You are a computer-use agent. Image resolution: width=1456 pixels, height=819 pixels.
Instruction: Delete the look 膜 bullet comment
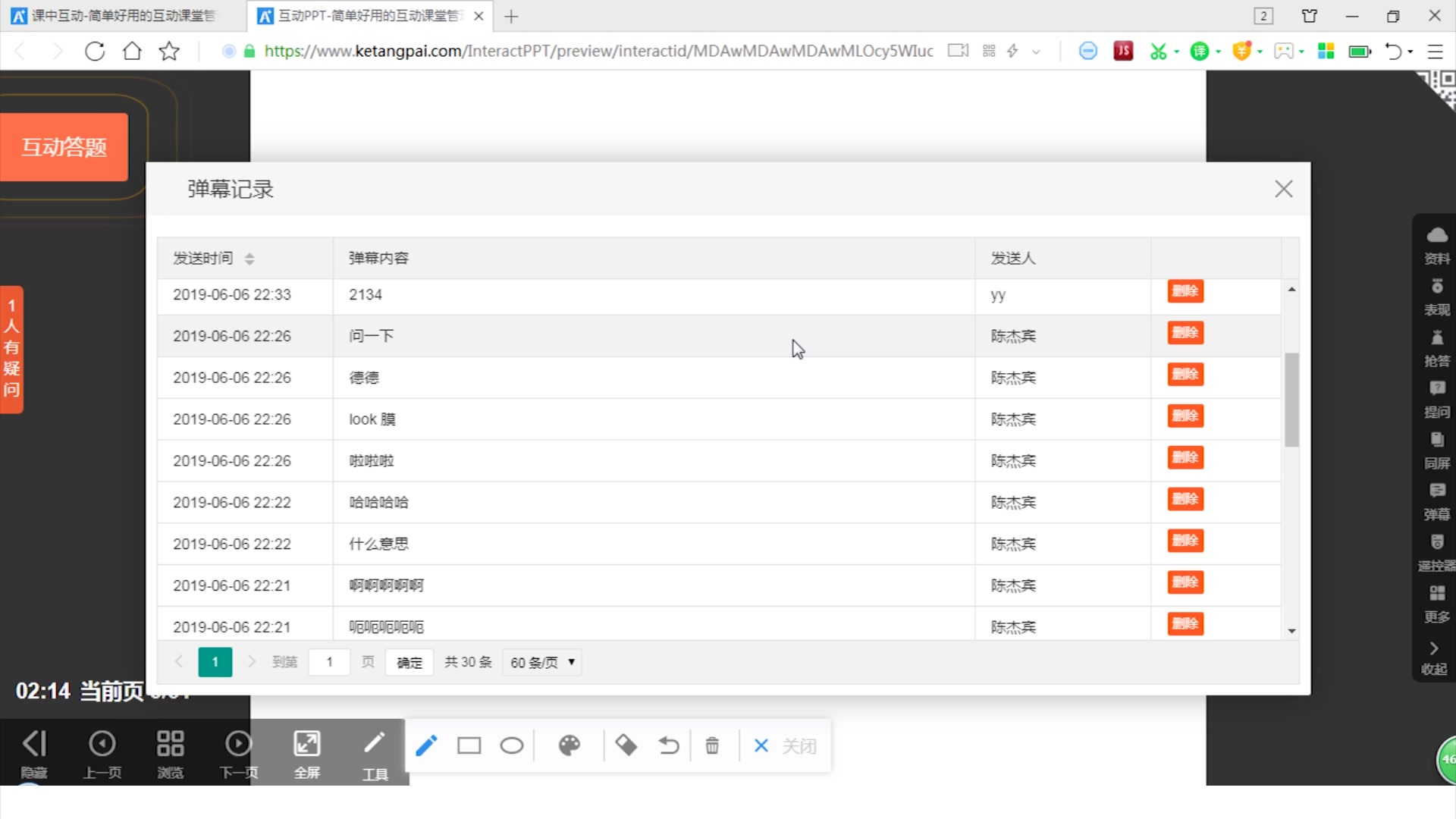1185,416
